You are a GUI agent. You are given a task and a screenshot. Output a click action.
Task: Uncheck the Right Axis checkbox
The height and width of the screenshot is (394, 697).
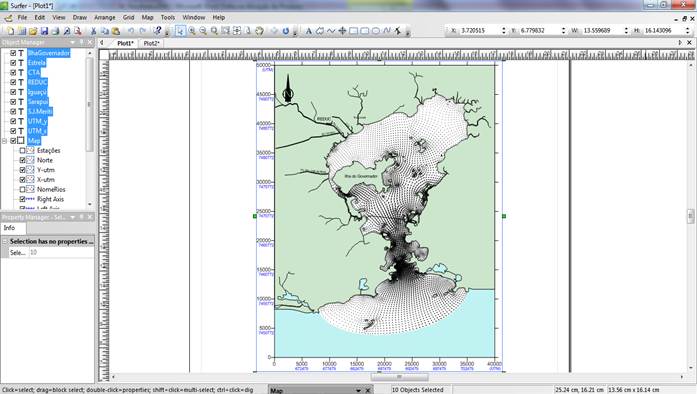pyautogui.click(x=22, y=199)
